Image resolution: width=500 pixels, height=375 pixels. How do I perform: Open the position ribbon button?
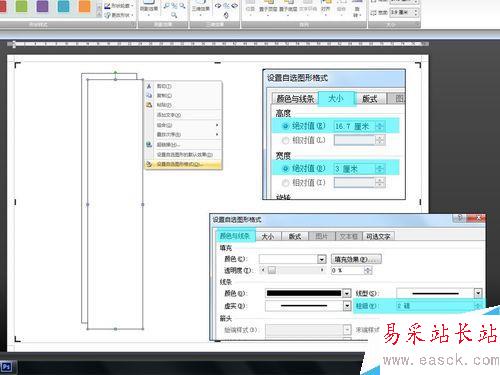point(250,7)
